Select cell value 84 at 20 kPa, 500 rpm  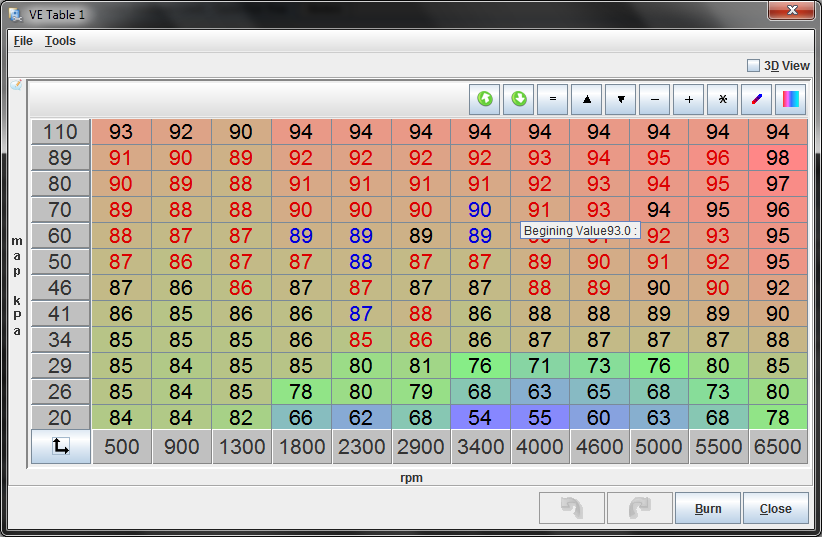coord(122,418)
